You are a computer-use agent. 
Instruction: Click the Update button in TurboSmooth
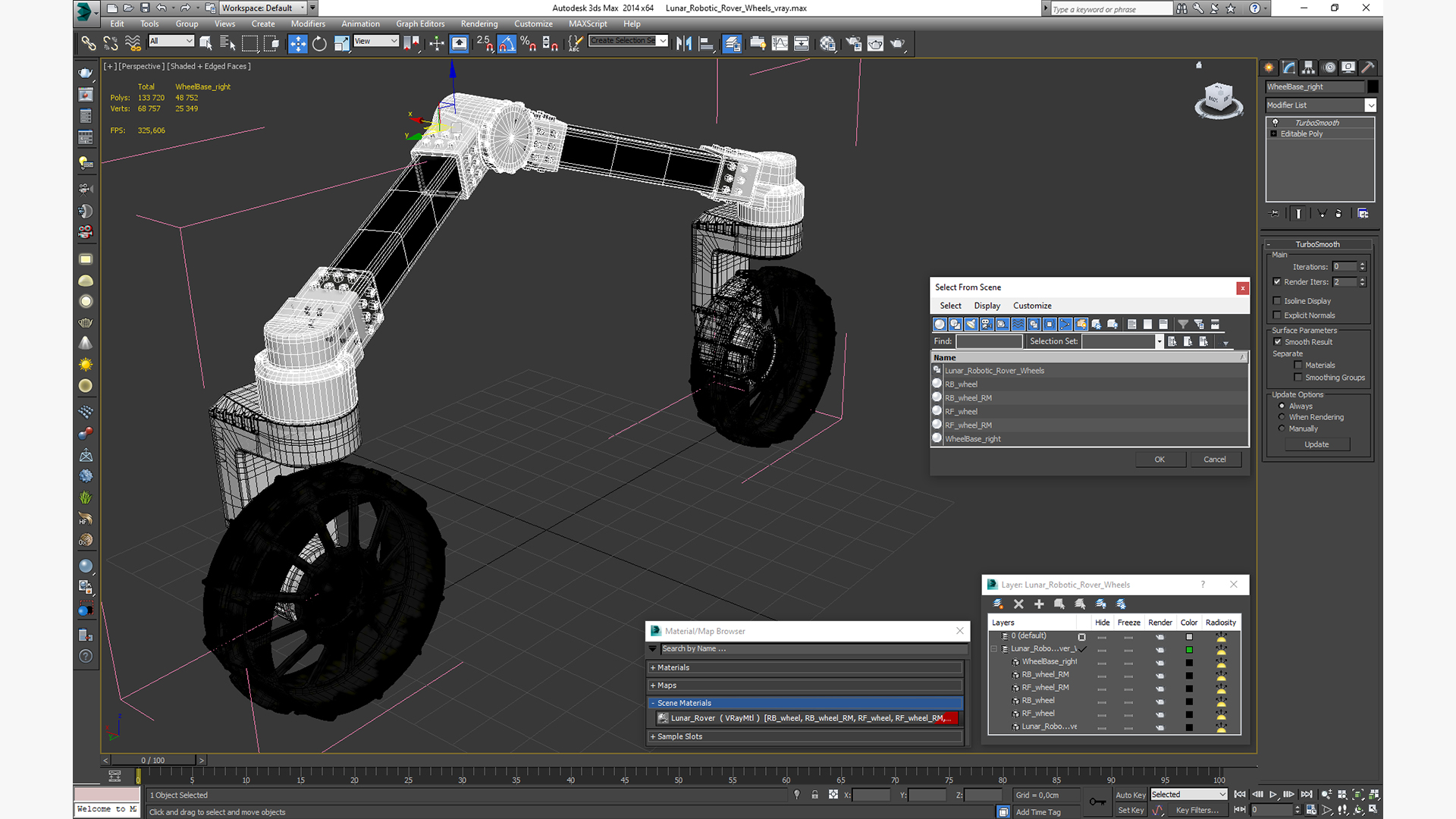(1316, 445)
